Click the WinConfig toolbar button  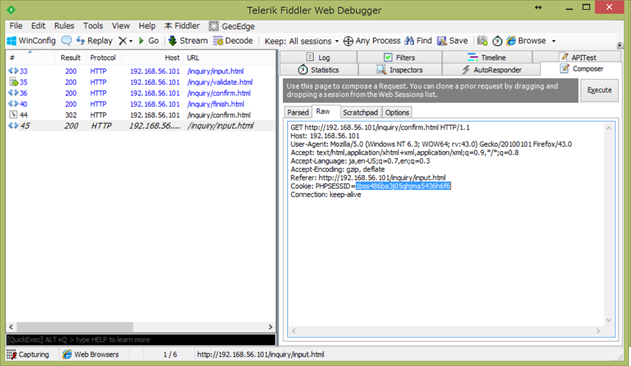[31, 41]
